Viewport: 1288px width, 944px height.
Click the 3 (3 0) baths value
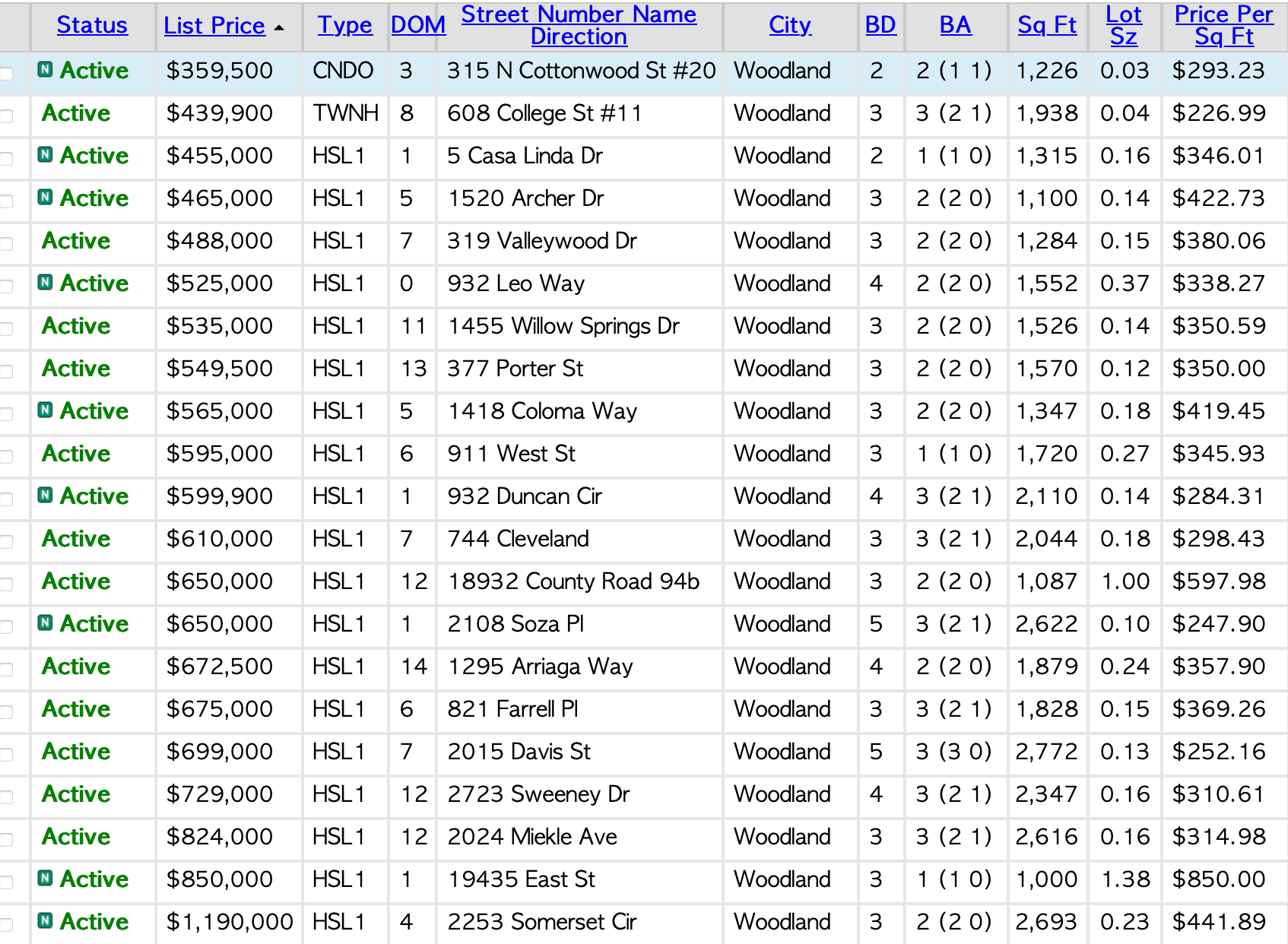(954, 752)
